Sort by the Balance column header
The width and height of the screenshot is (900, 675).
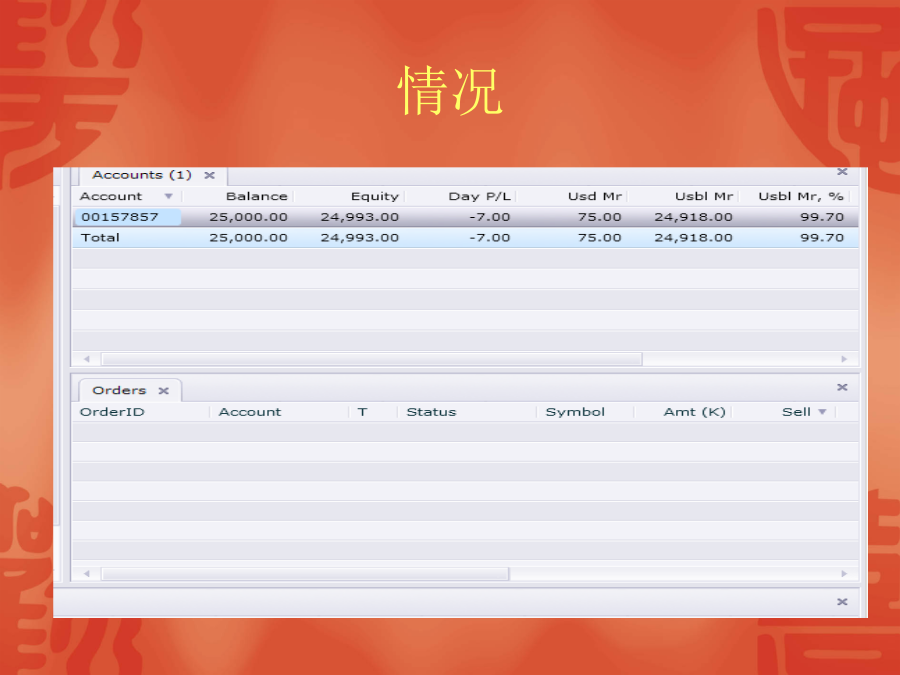point(256,196)
